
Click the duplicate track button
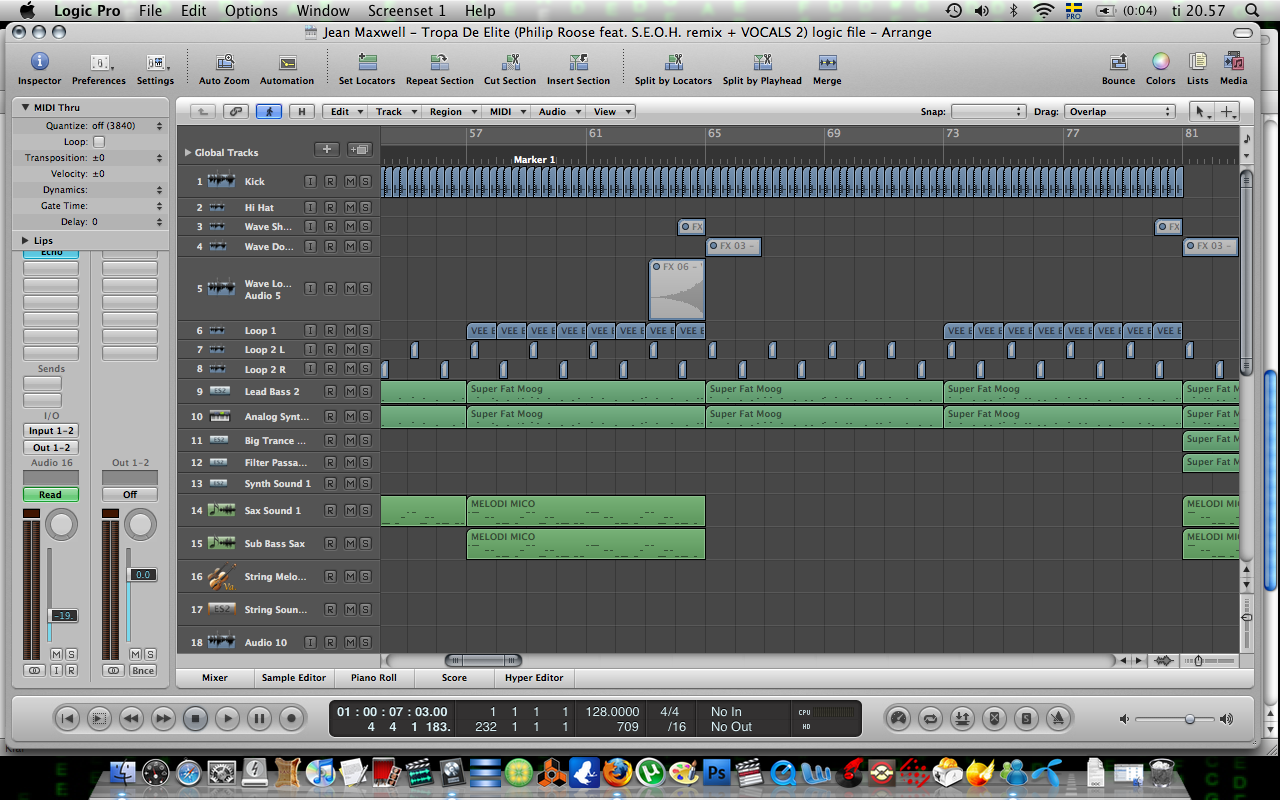click(359, 150)
